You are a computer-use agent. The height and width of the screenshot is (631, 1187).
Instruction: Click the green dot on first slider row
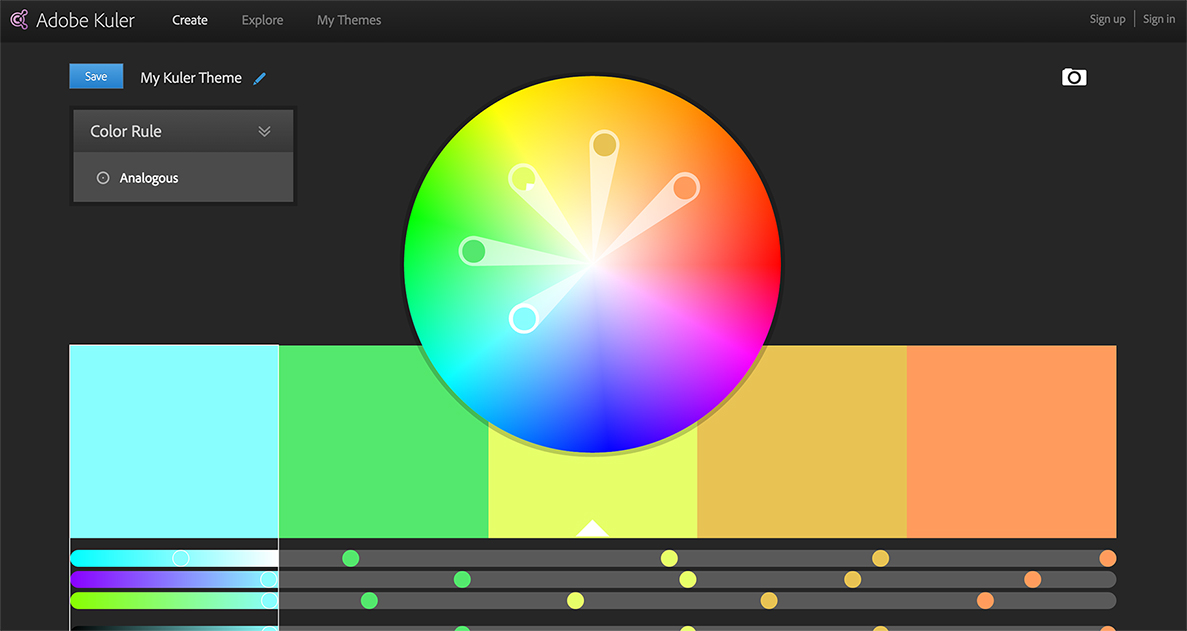[x=350, y=558]
